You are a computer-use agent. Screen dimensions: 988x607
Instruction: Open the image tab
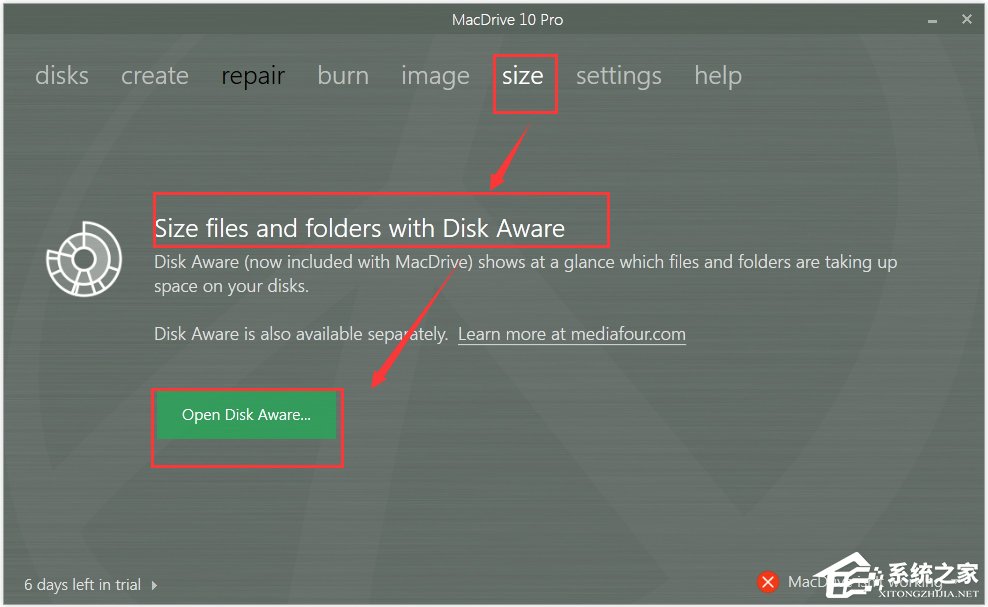point(435,77)
